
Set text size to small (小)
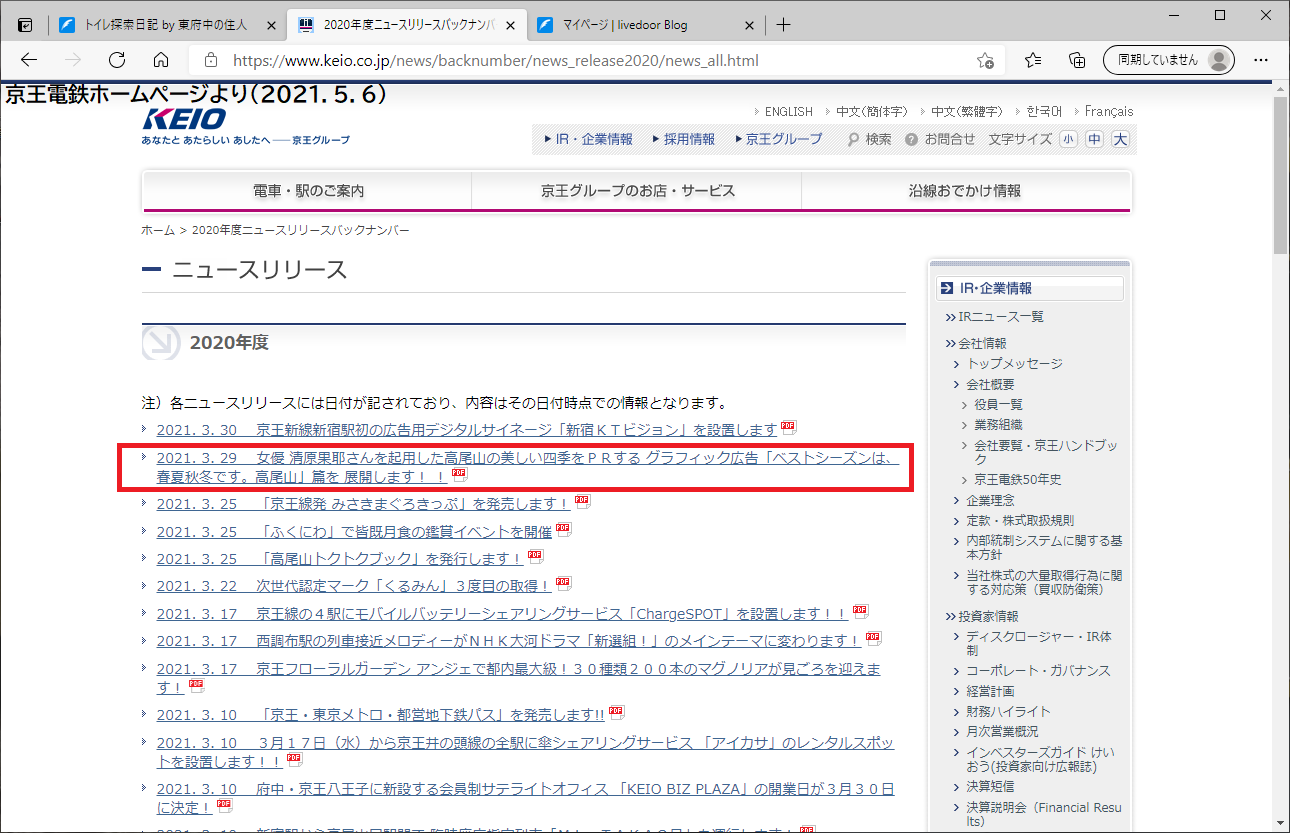(x=1069, y=140)
